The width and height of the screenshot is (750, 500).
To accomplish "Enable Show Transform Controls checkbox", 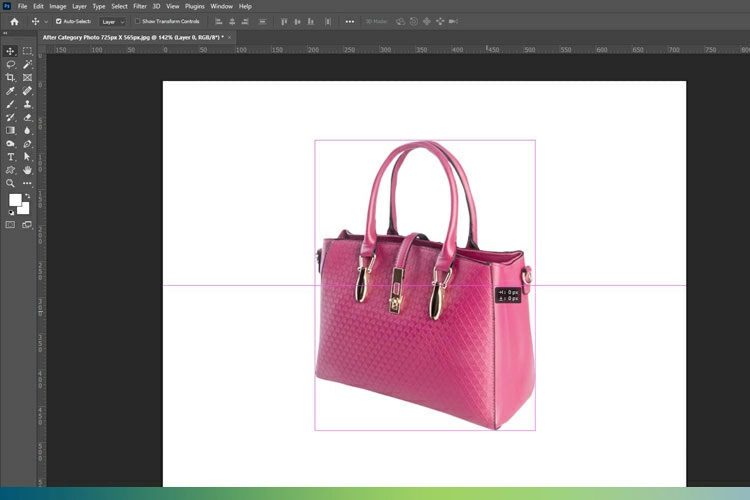I will (138, 21).
